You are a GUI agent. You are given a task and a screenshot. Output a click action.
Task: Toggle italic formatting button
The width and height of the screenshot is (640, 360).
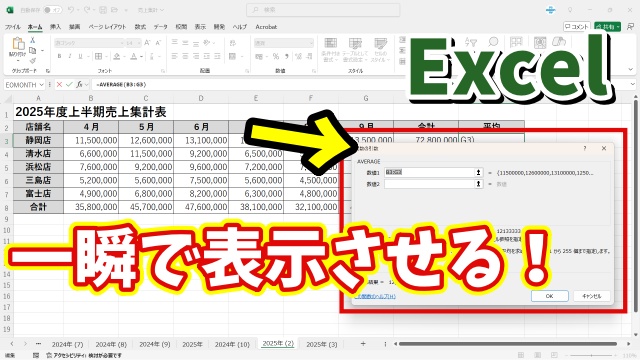tap(70, 56)
